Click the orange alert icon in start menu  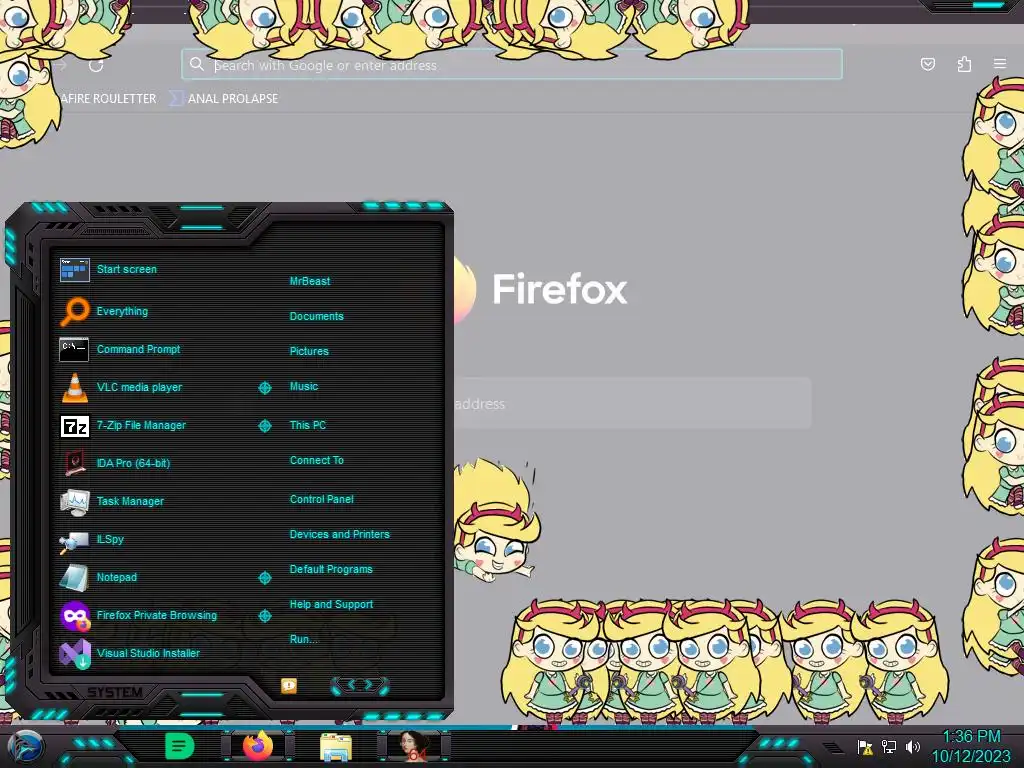point(289,685)
